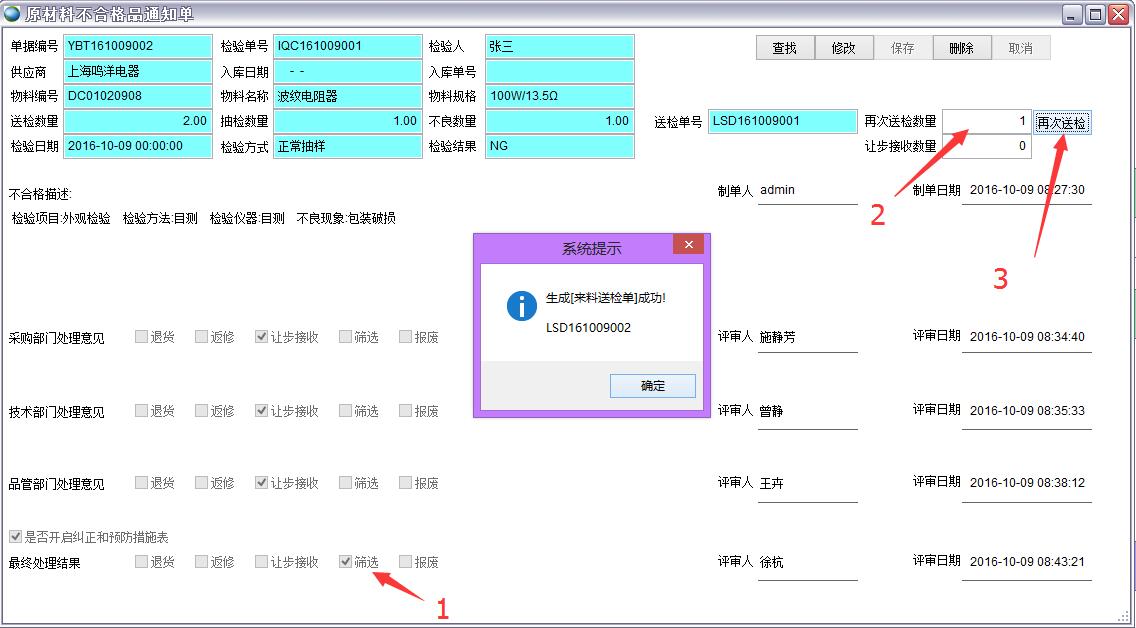This screenshot has width=1136, height=628.
Task: Toggle the 筛选 checkbox in 最终处理结果 row
Action: click(345, 562)
